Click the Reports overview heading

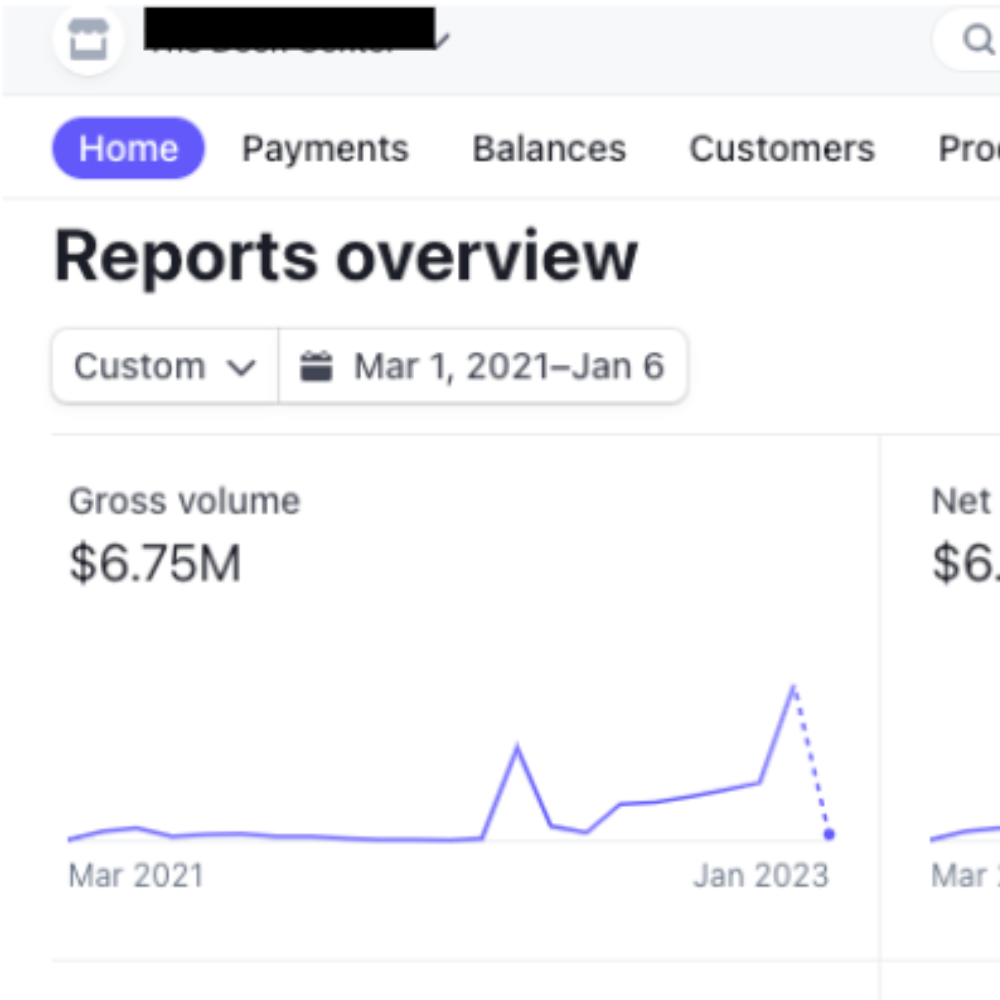point(345,257)
